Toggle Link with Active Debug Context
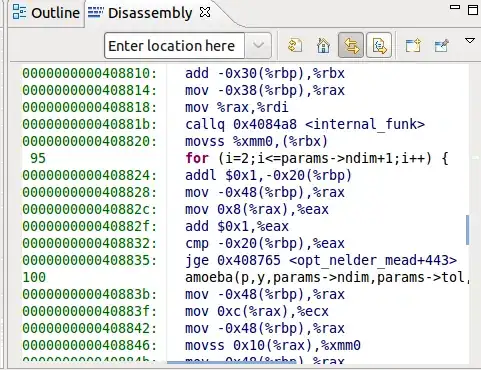This screenshot has width=481, height=370. (351, 45)
